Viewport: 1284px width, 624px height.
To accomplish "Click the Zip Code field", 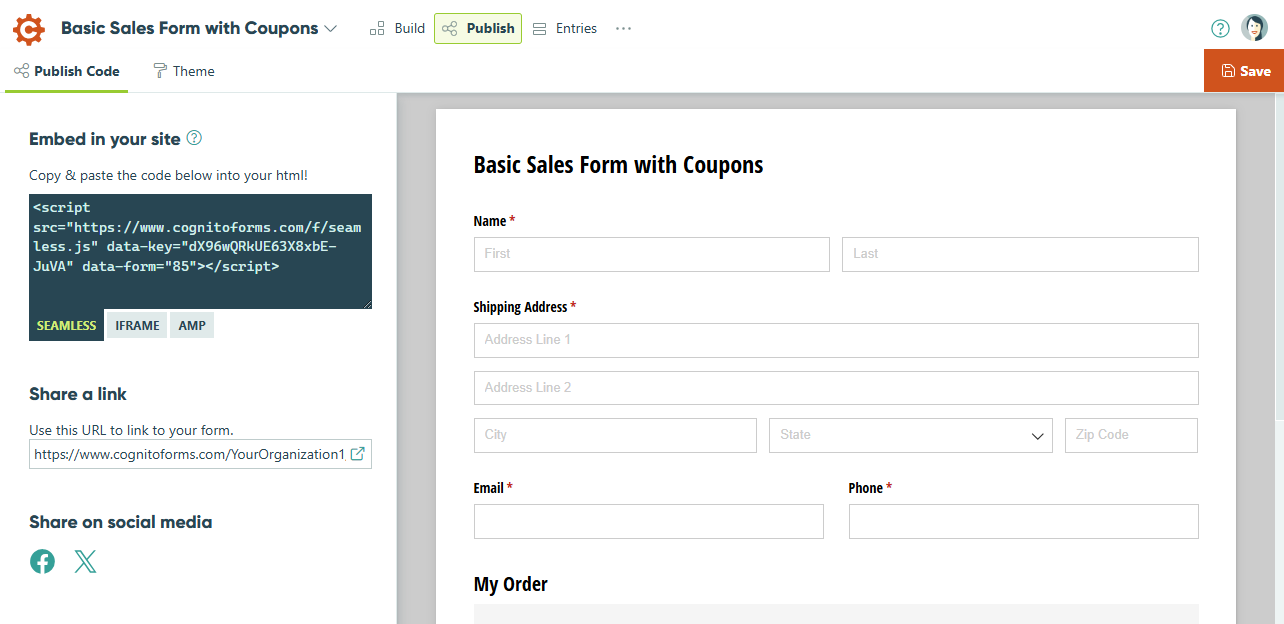I will tap(1131, 435).
